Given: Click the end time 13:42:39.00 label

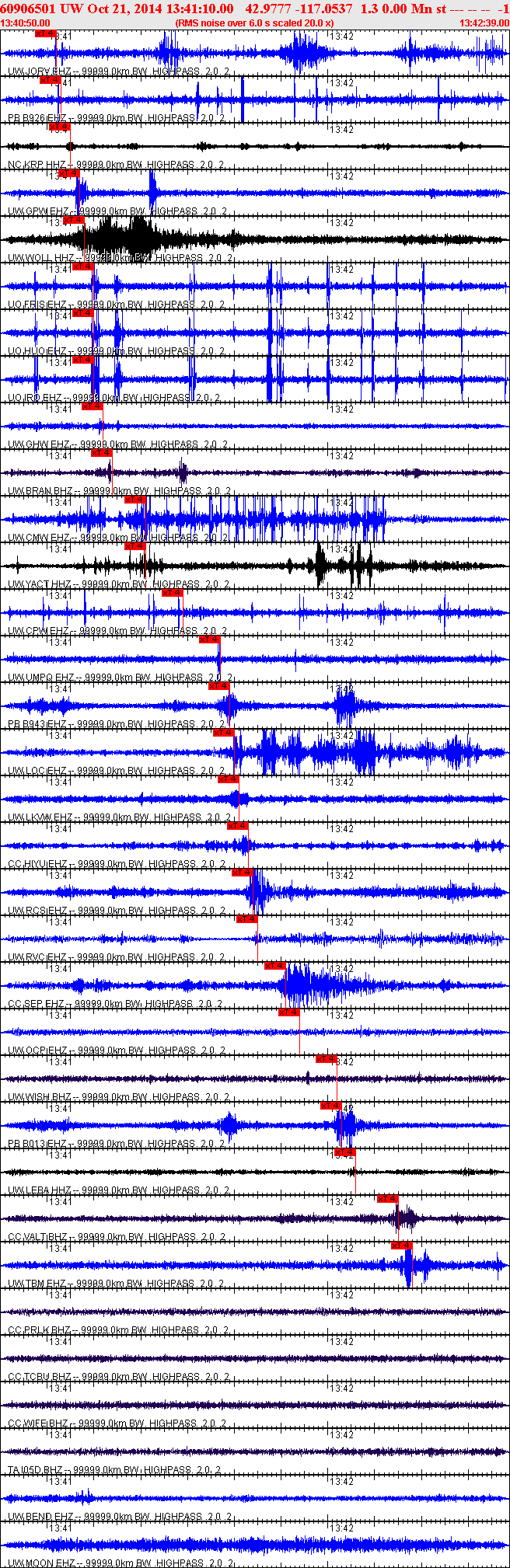Looking at the screenshot, I should (484, 23).
